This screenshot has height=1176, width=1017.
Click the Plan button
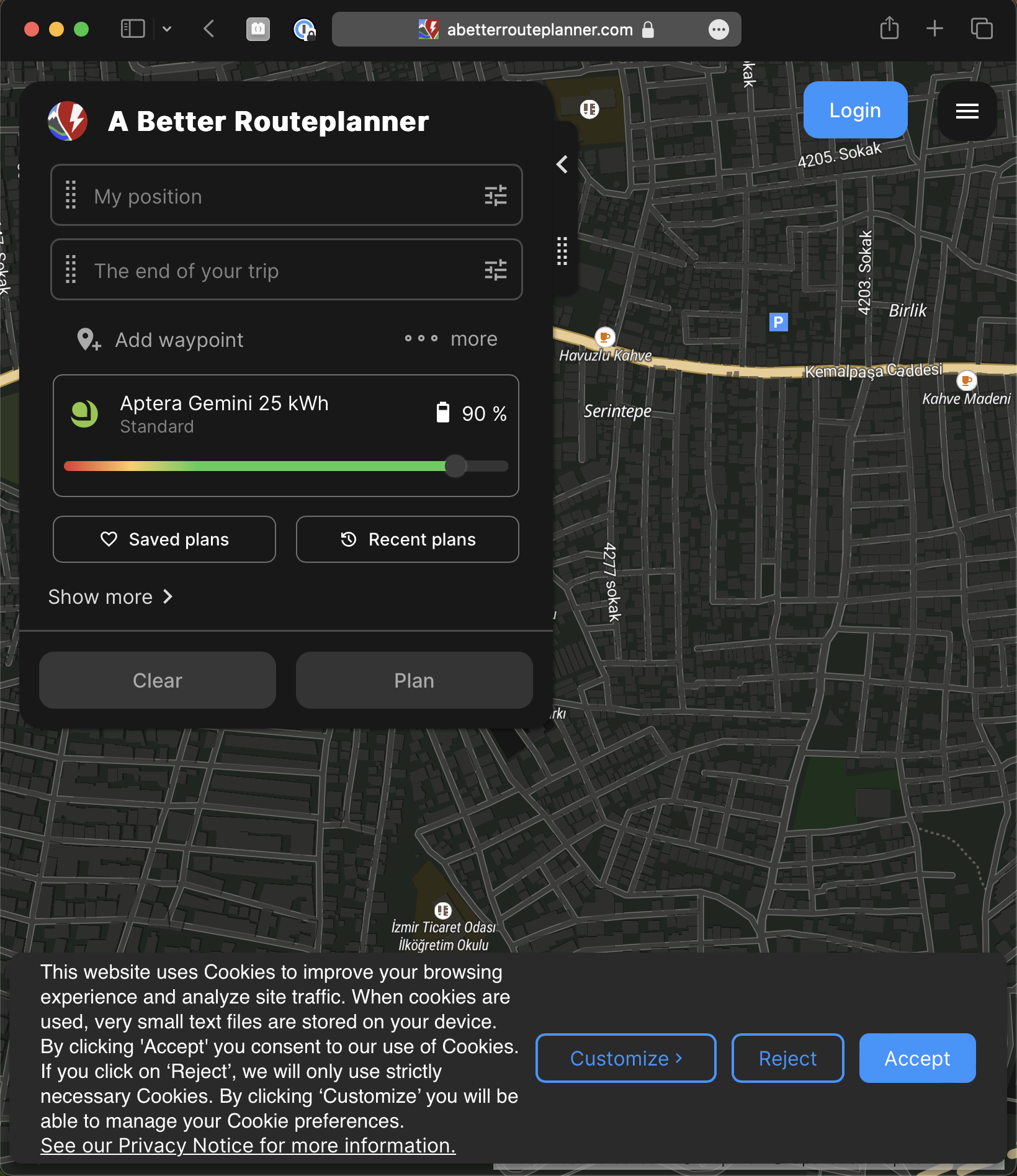[414, 680]
